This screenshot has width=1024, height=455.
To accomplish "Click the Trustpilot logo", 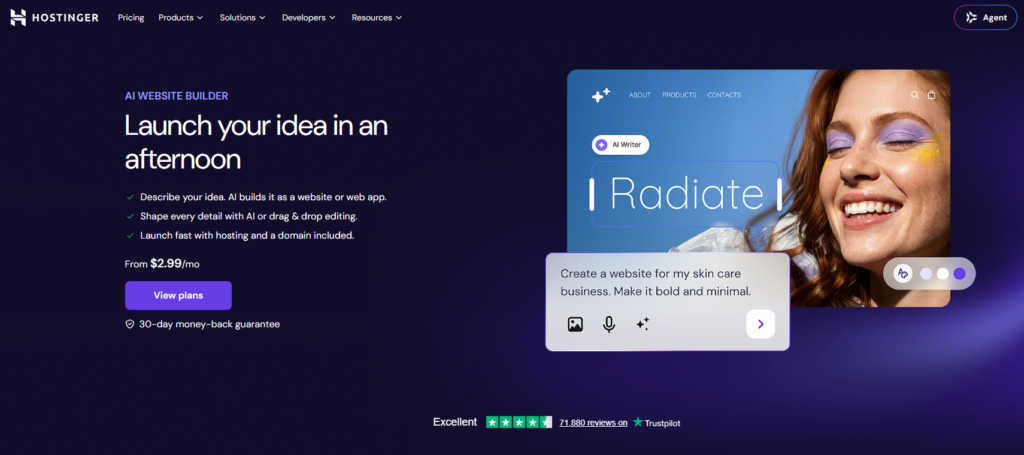I will point(656,423).
